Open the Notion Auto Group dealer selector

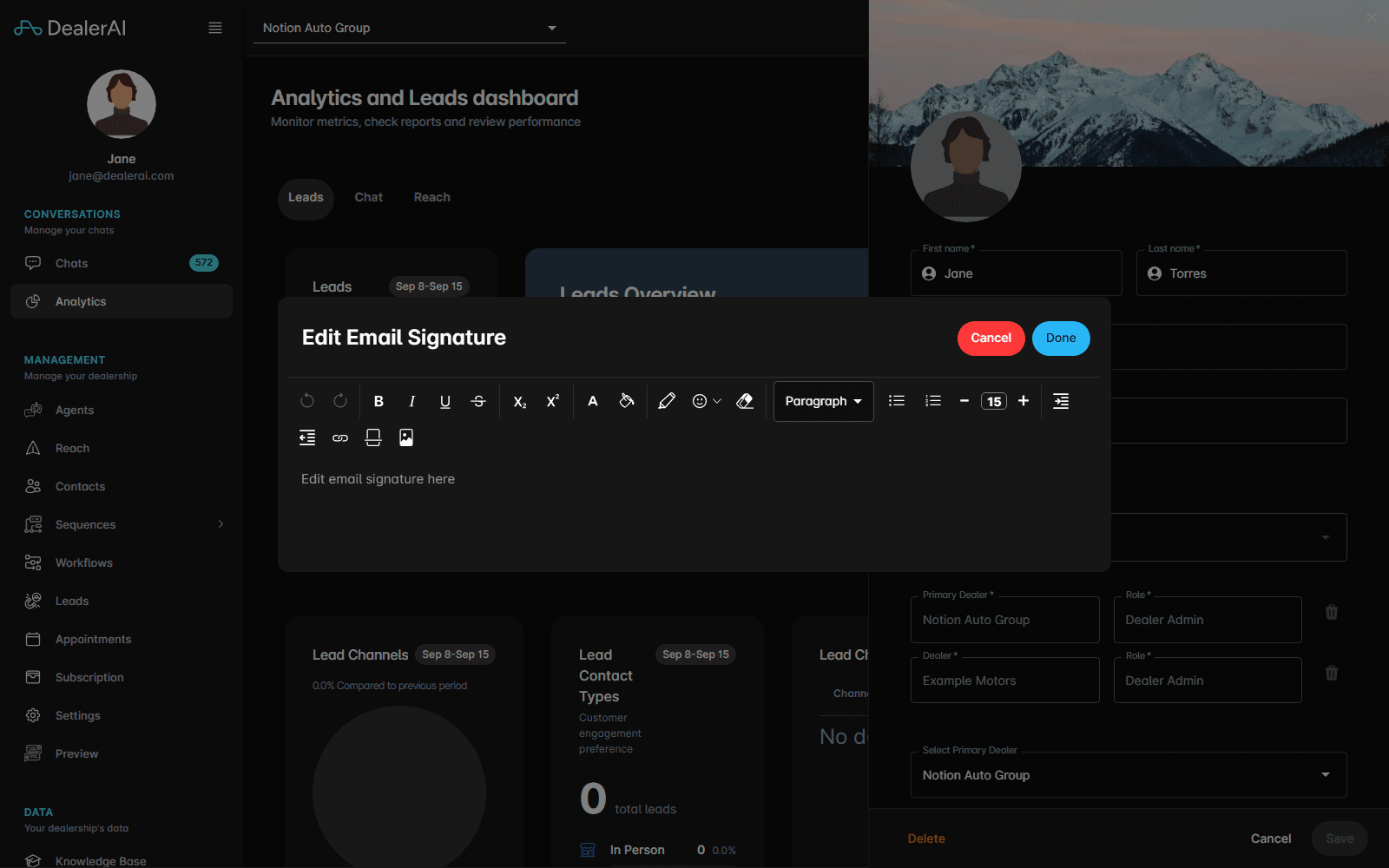[x=410, y=28]
